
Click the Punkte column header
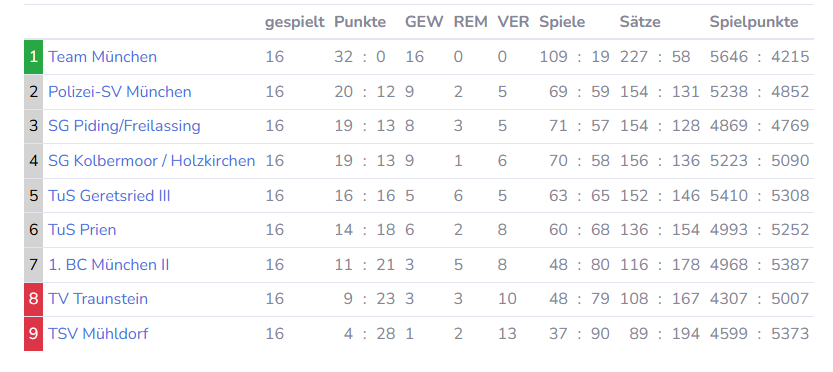click(x=360, y=22)
